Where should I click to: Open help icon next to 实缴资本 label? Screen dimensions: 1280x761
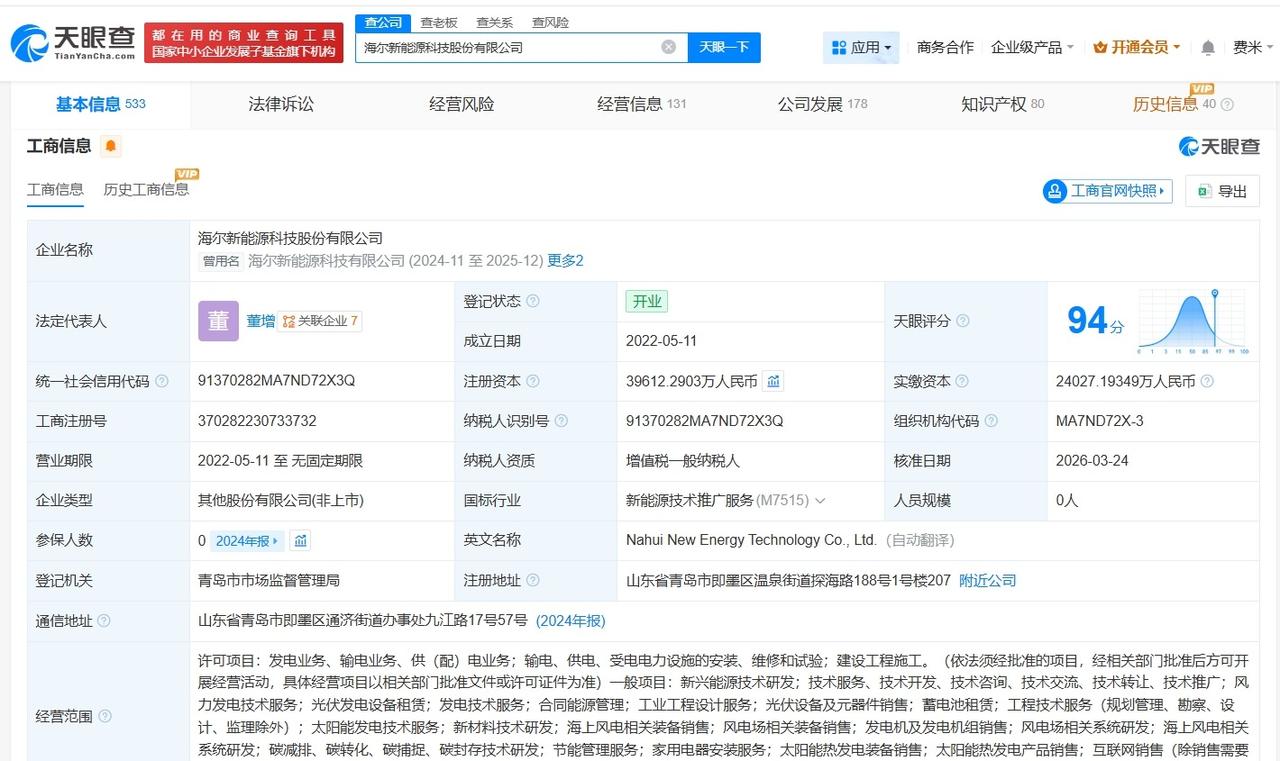tap(962, 381)
